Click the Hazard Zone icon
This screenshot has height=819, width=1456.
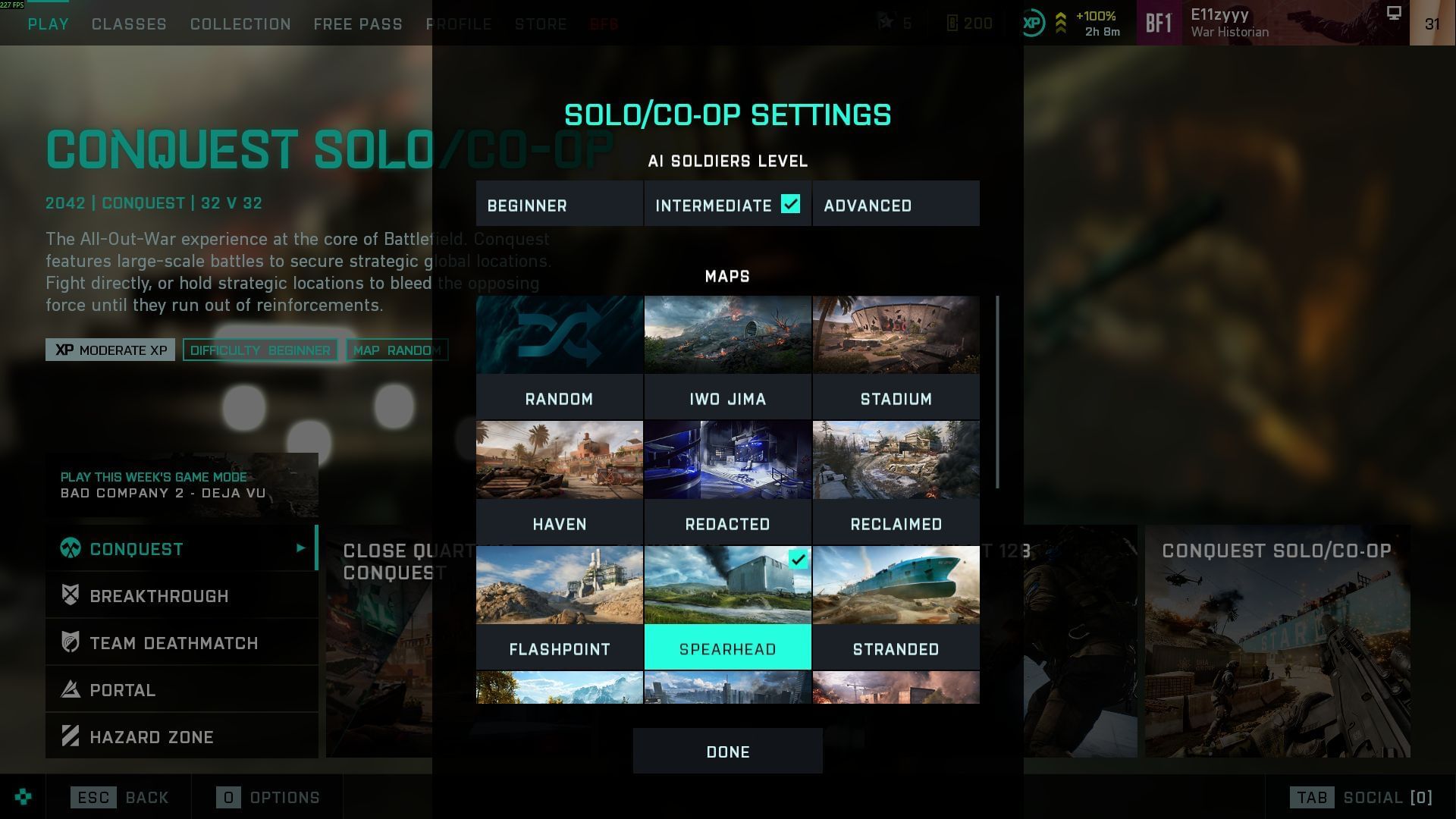pos(71,736)
